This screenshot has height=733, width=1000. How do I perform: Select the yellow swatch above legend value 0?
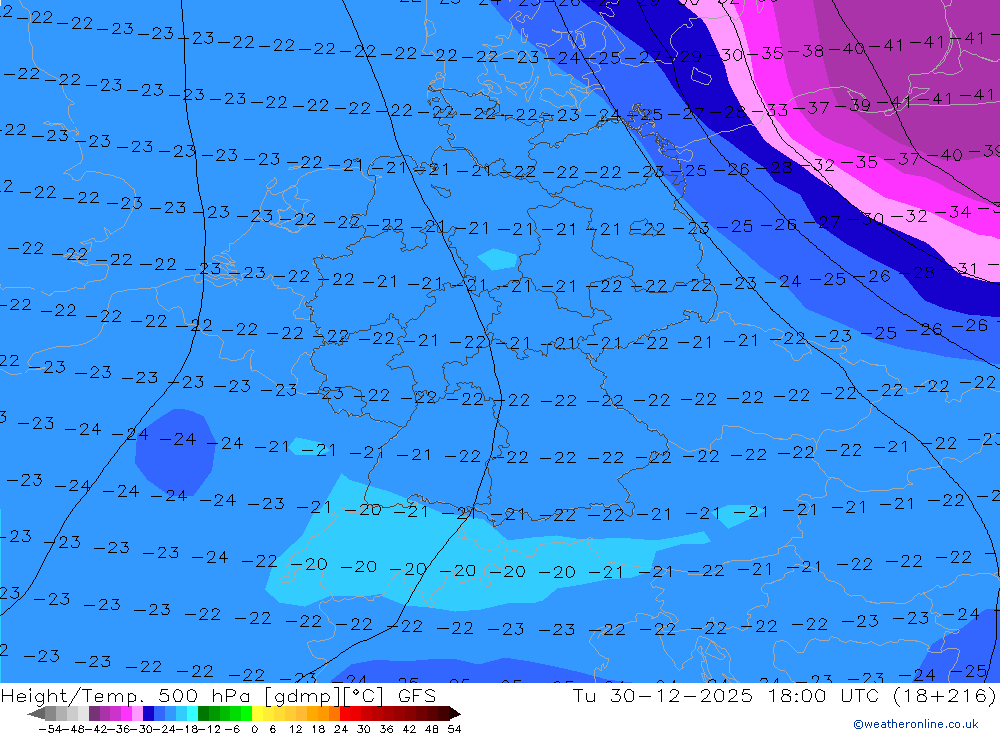(257, 713)
